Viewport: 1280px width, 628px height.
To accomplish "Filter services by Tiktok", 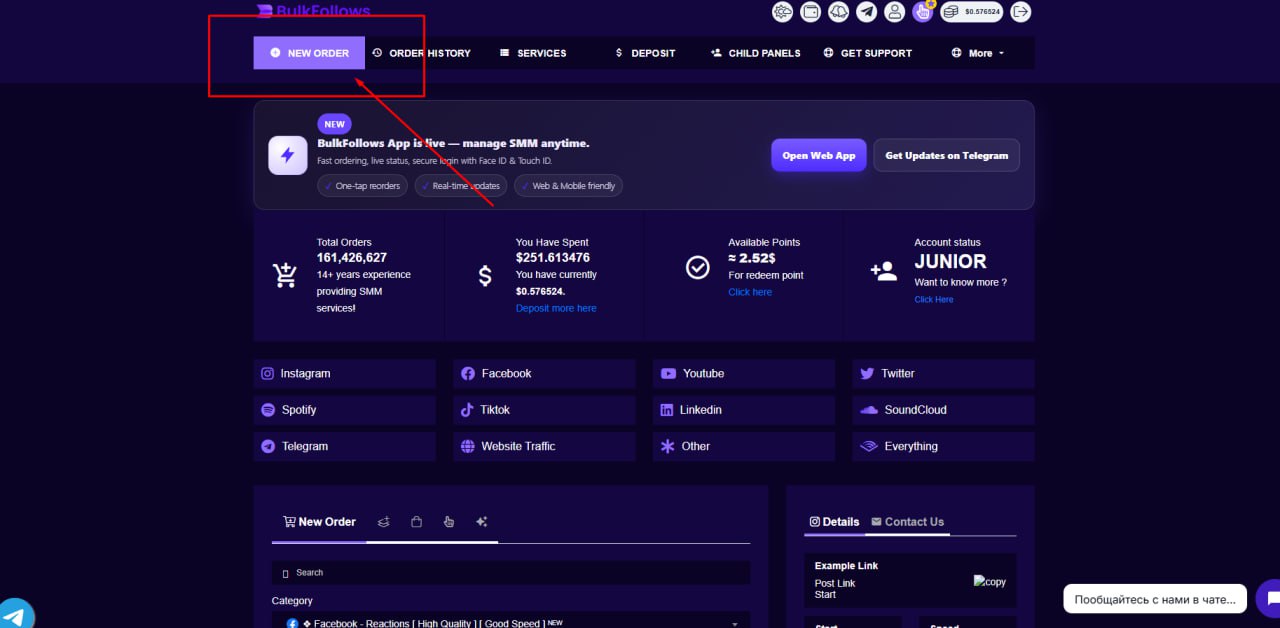I will coord(544,410).
